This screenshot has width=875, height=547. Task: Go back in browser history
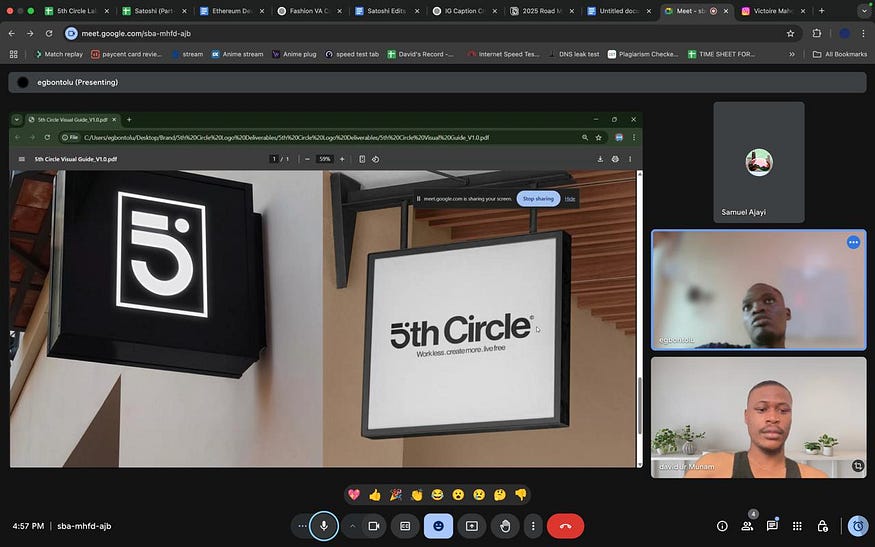click(x=12, y=33)
